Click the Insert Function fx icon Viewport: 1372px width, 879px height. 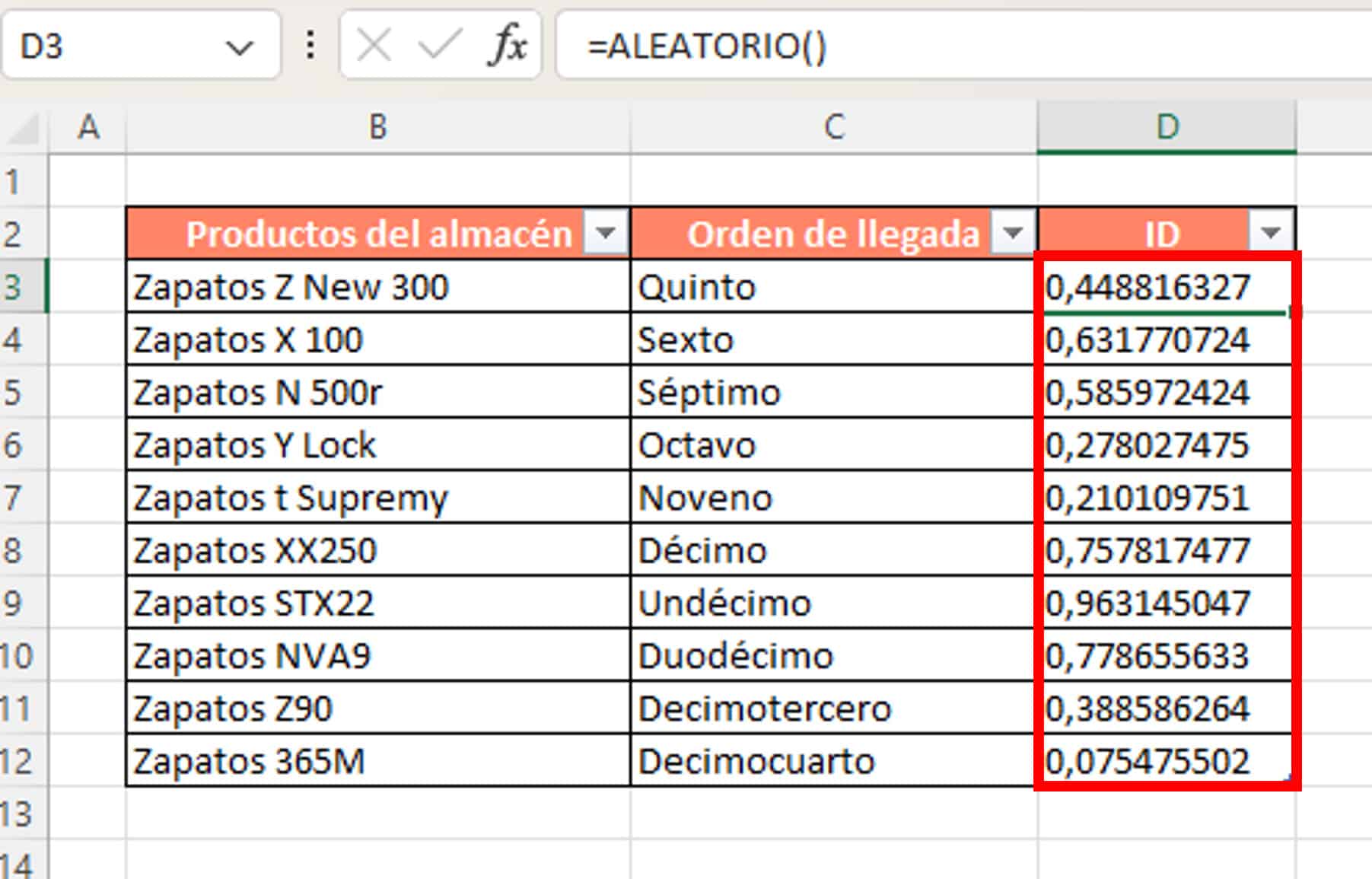508,45
